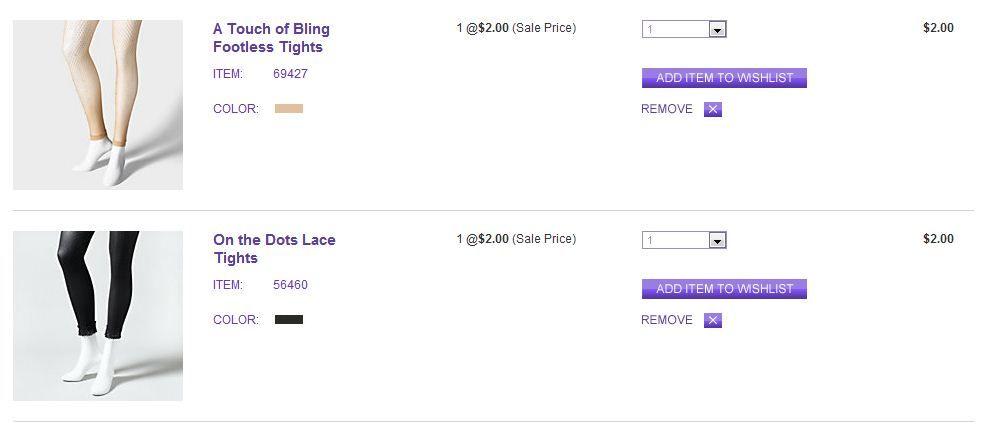
Task: Click the $2.00 line total for Dots Lace Tights
Action: [938, 239]
